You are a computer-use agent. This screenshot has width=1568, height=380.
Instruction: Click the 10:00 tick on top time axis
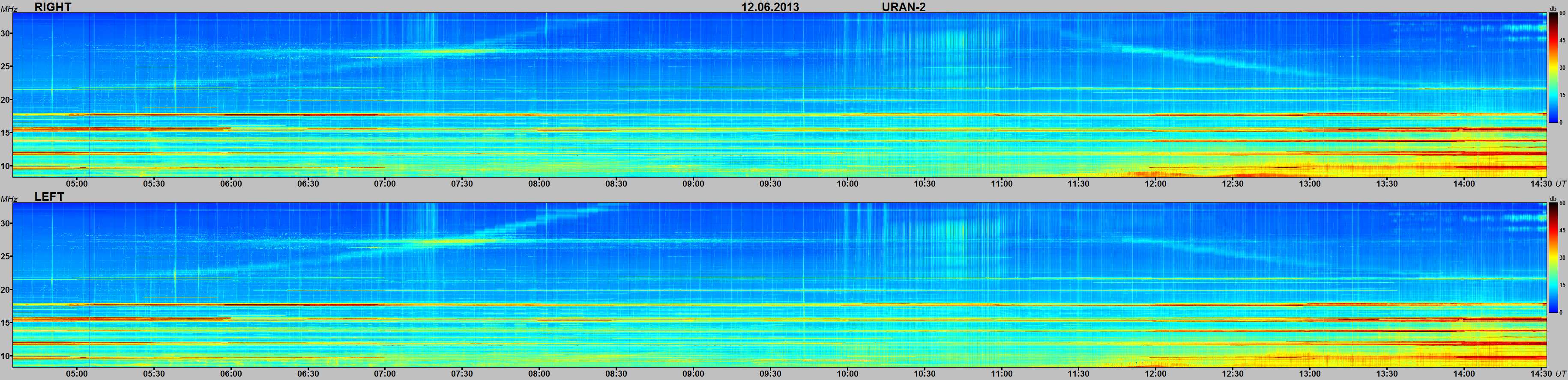tap(847, 184)
